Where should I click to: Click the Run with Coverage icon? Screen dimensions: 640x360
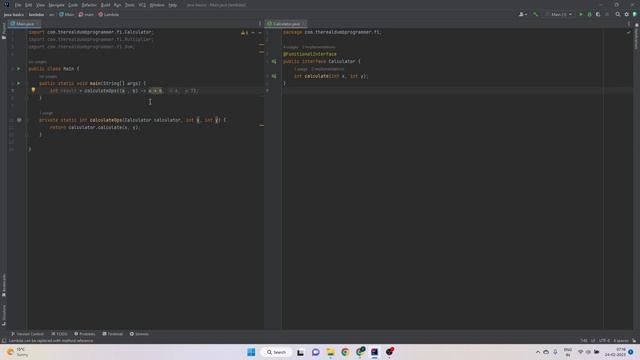coord(598,14)
